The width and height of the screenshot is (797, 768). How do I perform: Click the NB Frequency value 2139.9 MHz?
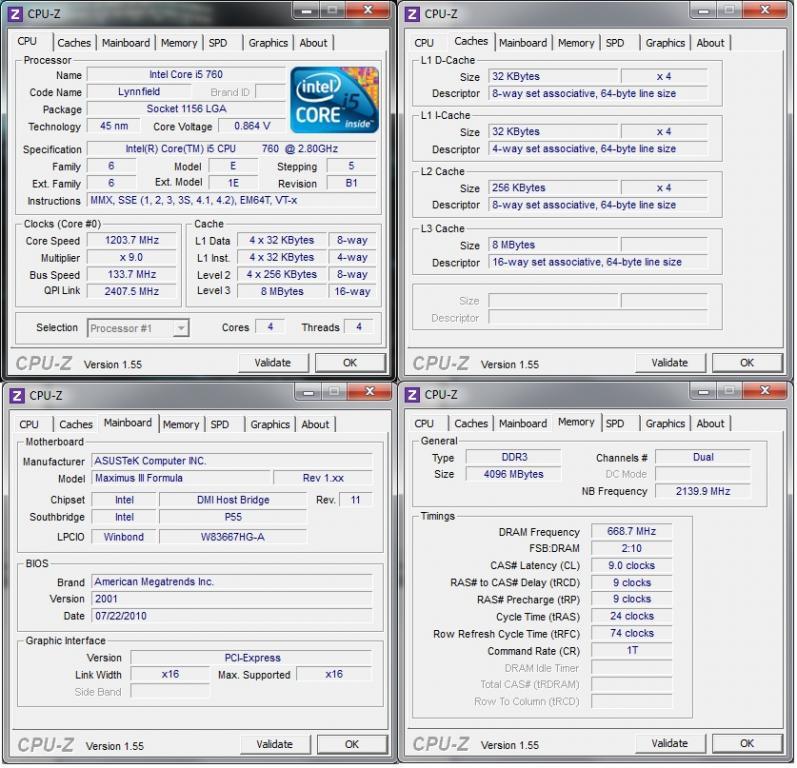(702, 491)
